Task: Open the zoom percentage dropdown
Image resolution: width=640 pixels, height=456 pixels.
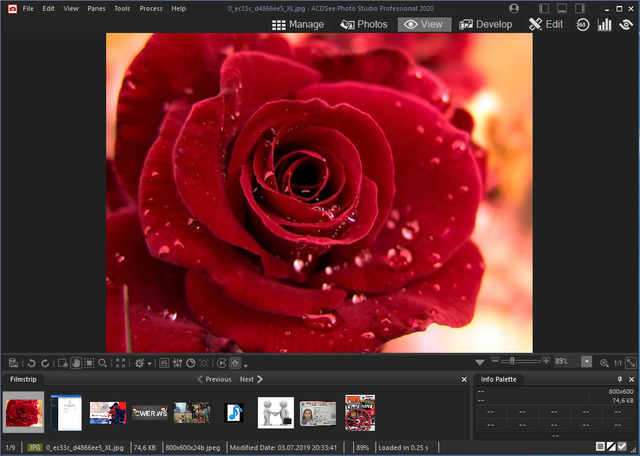Action: tap(586, 361)
